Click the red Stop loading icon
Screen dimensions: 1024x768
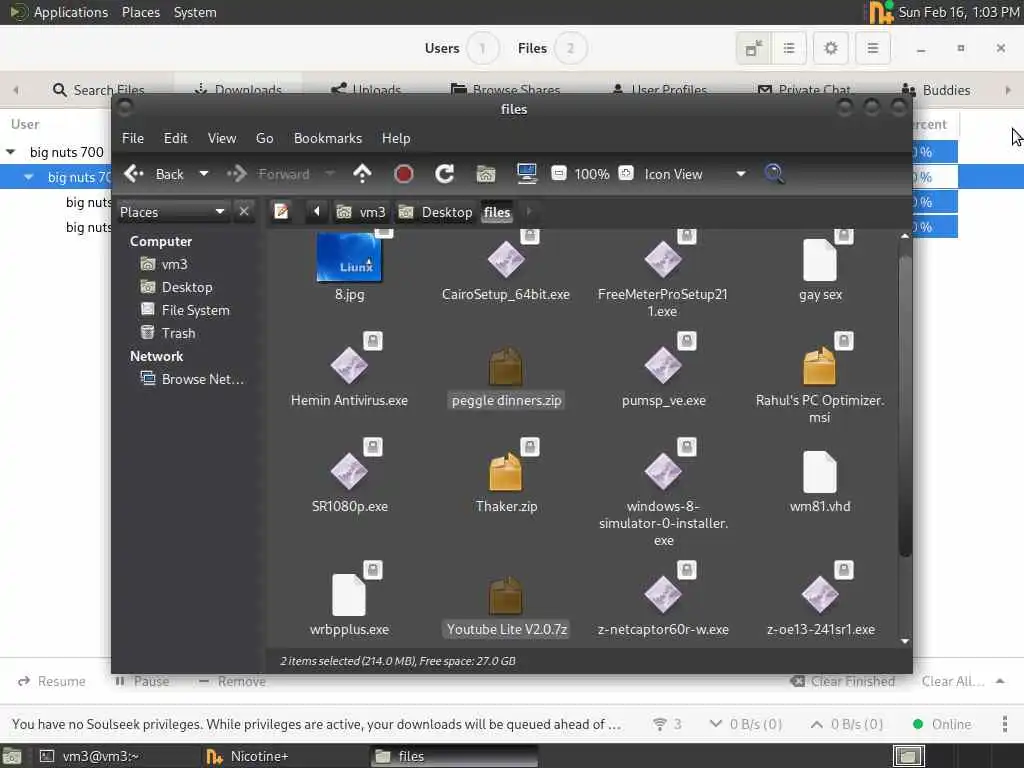click(404, 174)
